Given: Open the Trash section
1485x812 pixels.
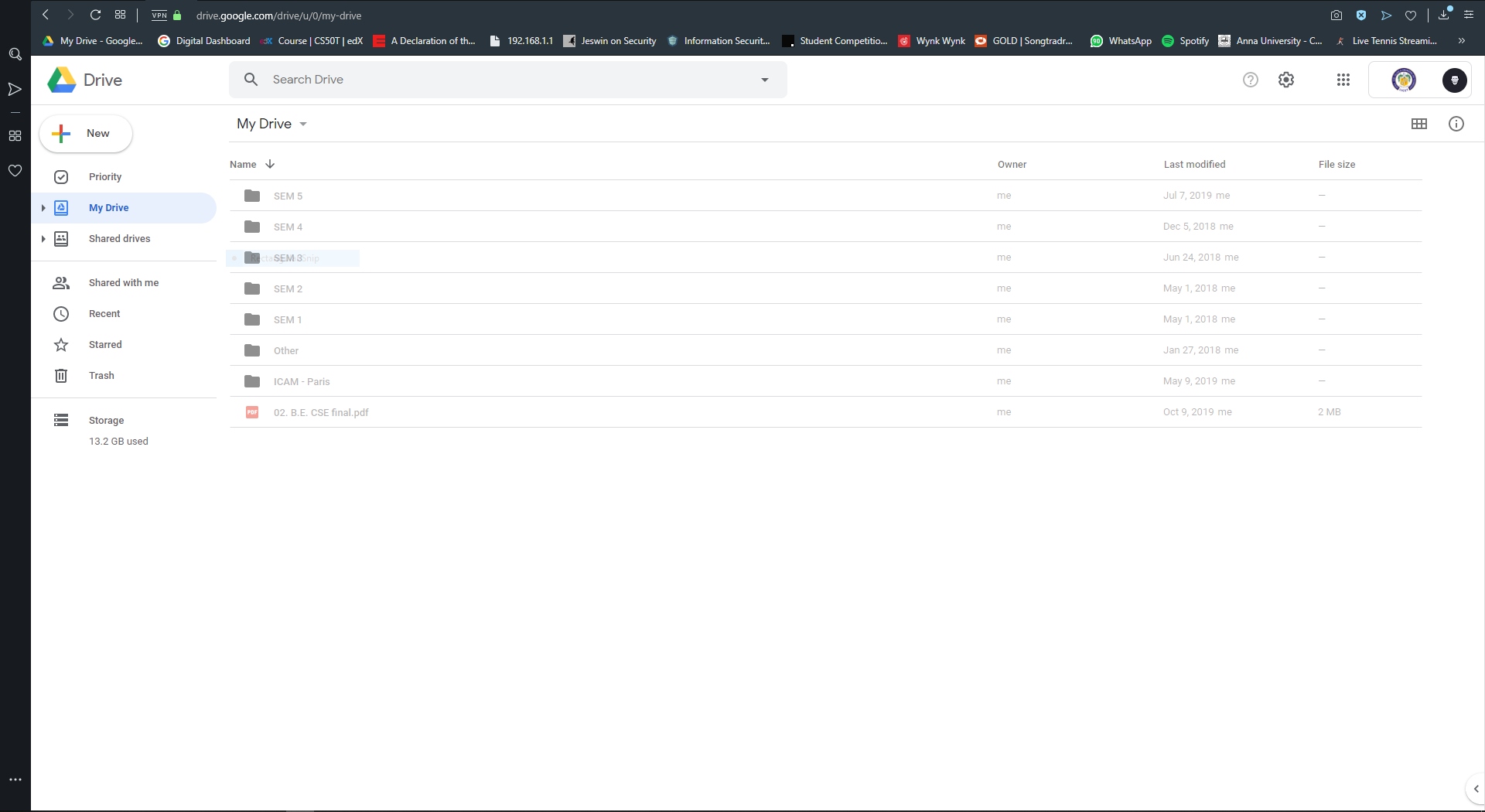Looking at the screenshot, I should pyautogui.click(x=101, y=375).
